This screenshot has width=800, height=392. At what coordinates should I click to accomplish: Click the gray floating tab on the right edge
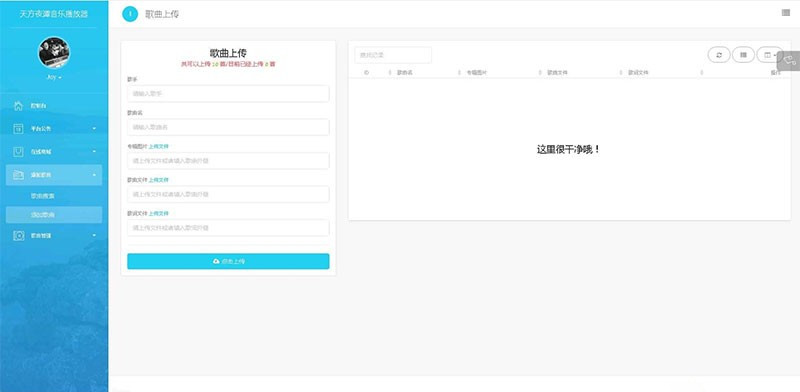(789, 61)
